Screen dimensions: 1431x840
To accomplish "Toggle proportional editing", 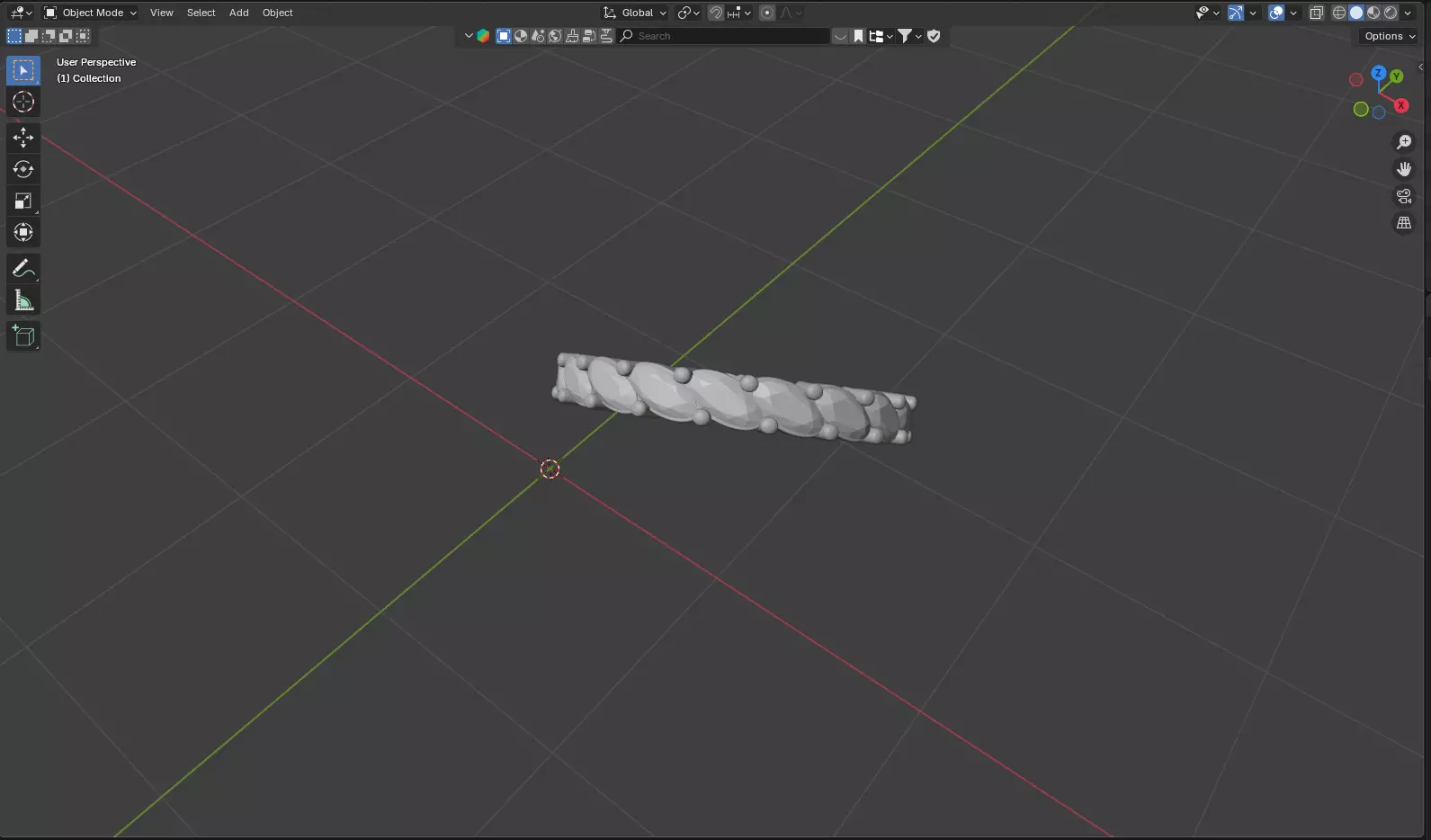I will pos(767,13).
